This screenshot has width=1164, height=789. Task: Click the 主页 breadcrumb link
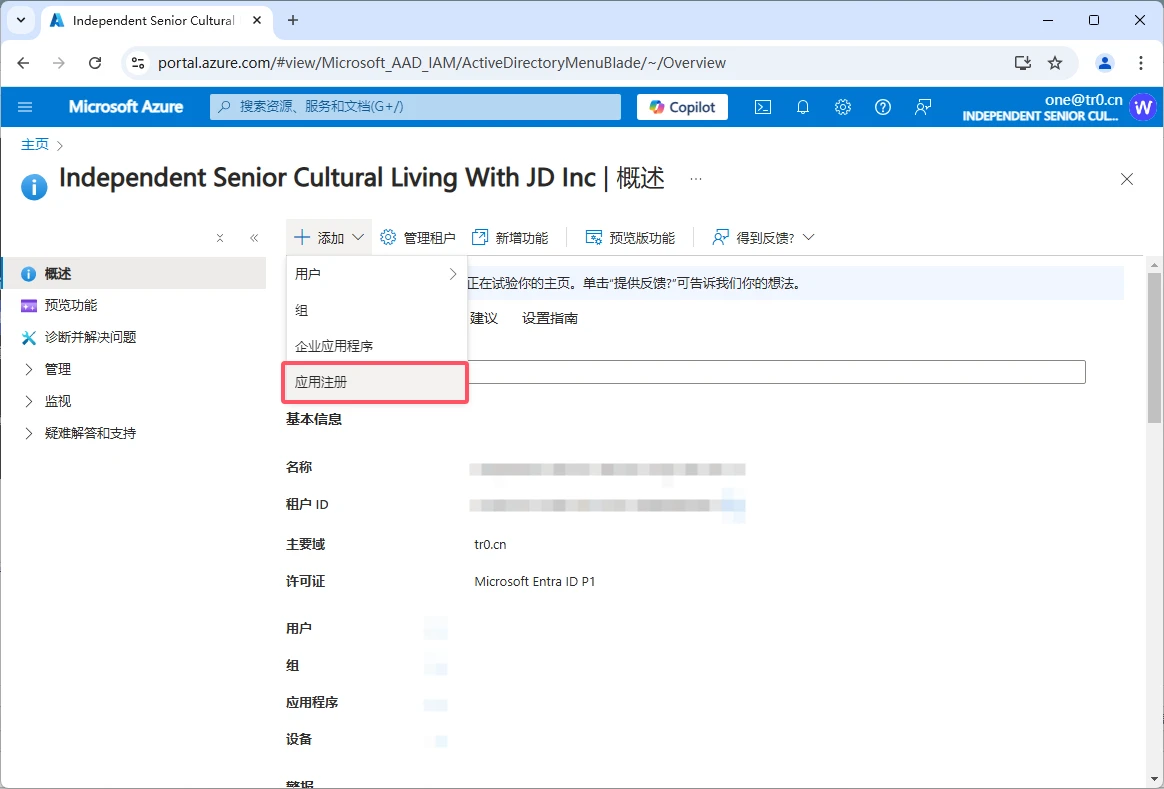click(x=35, y=145)
